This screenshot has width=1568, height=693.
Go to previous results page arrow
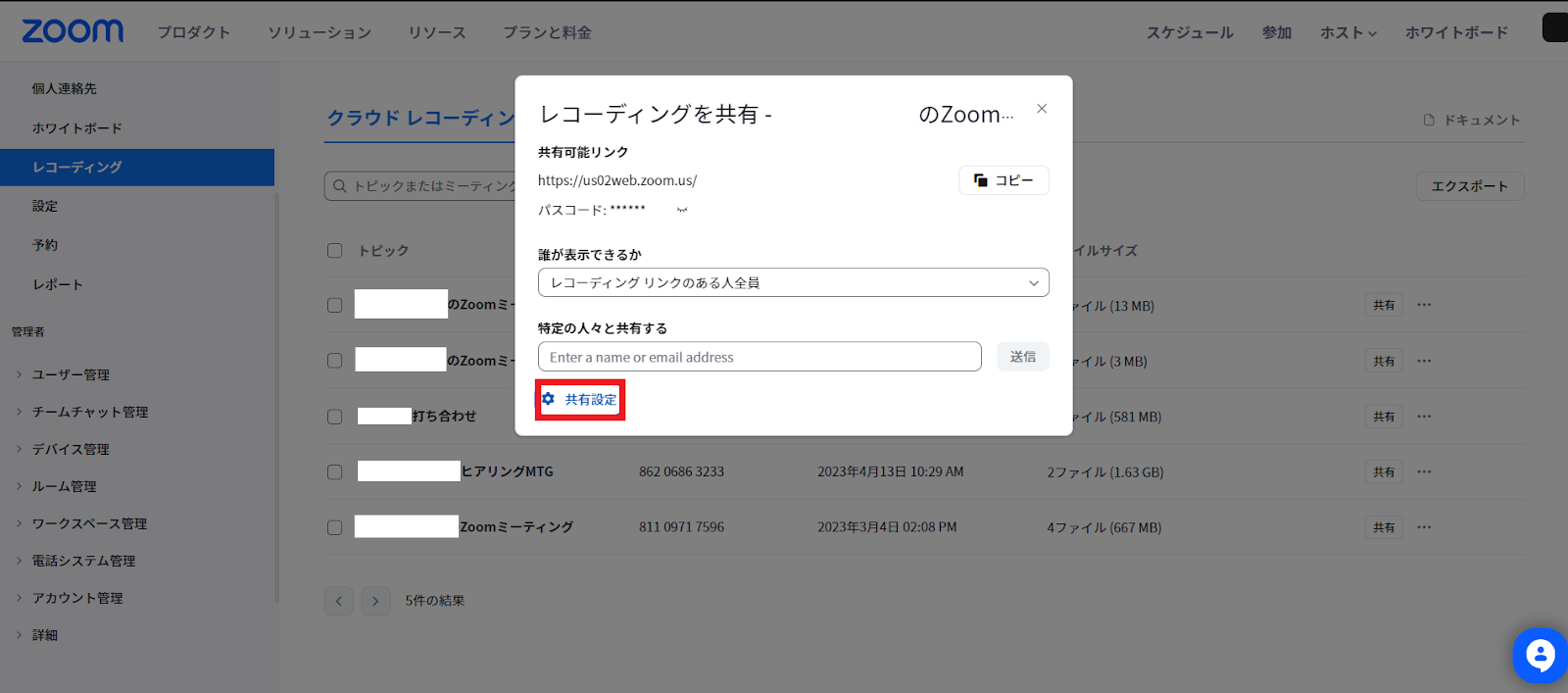click(339, 601)
